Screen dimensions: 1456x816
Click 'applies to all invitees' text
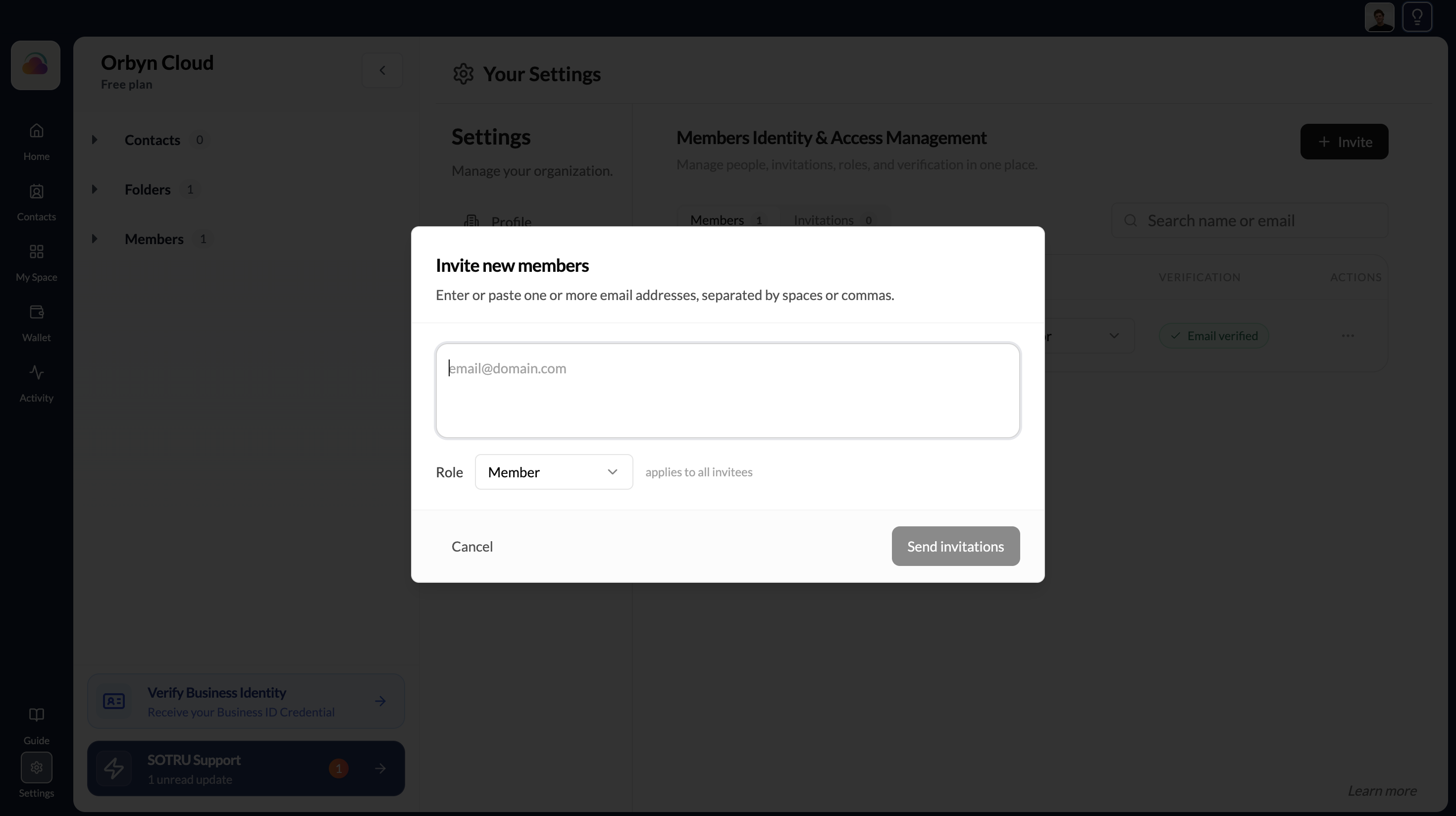pyautogui.click(x=699, y=472)
